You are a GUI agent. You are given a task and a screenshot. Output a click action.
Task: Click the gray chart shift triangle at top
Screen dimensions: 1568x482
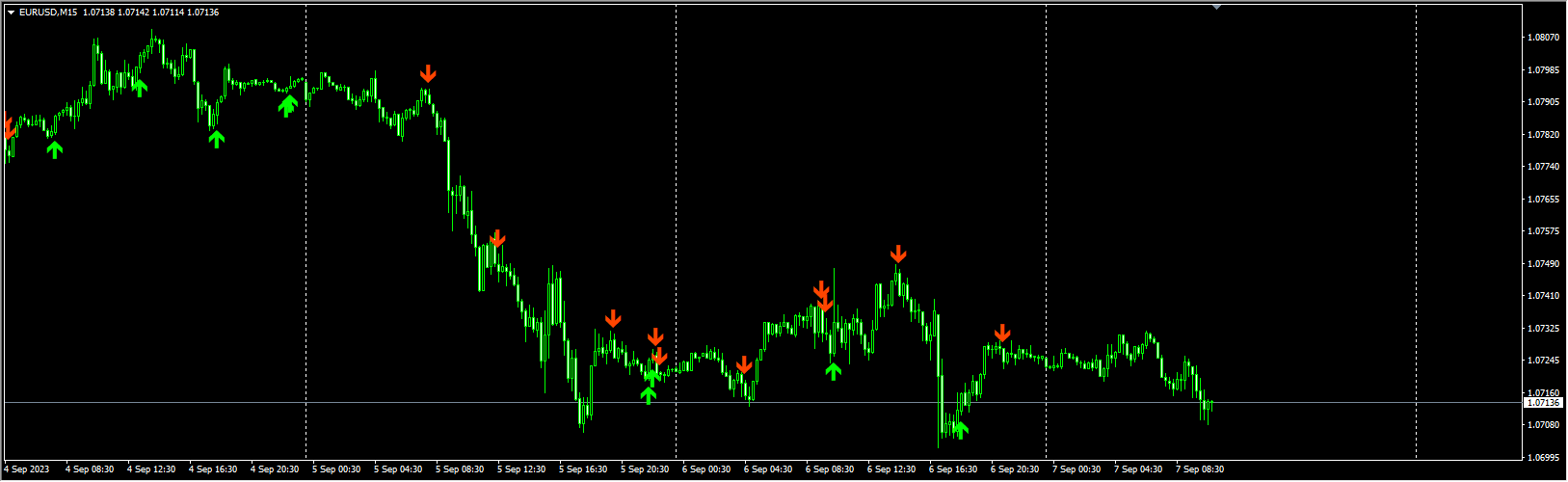pyautogui.click(x=1216, y=7)
